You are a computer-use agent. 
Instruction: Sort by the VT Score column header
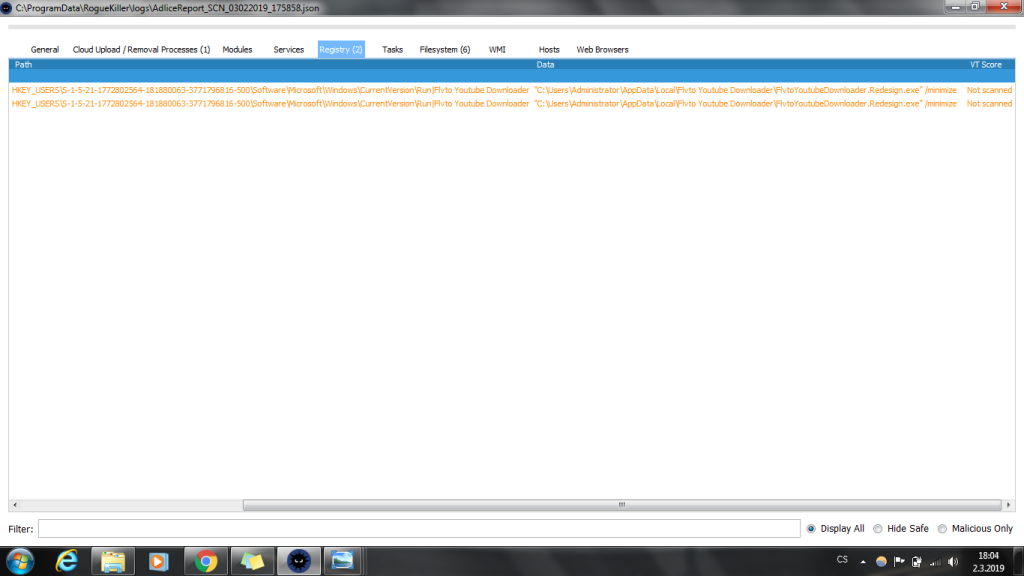click(985, 65)
